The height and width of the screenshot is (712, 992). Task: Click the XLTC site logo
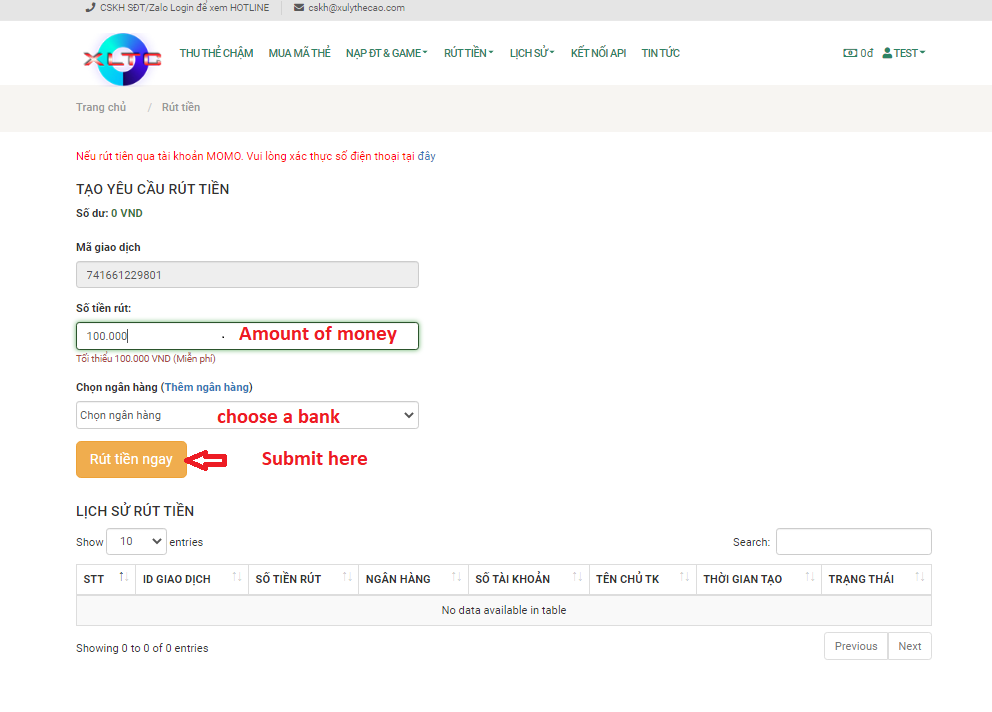(123, 59)
